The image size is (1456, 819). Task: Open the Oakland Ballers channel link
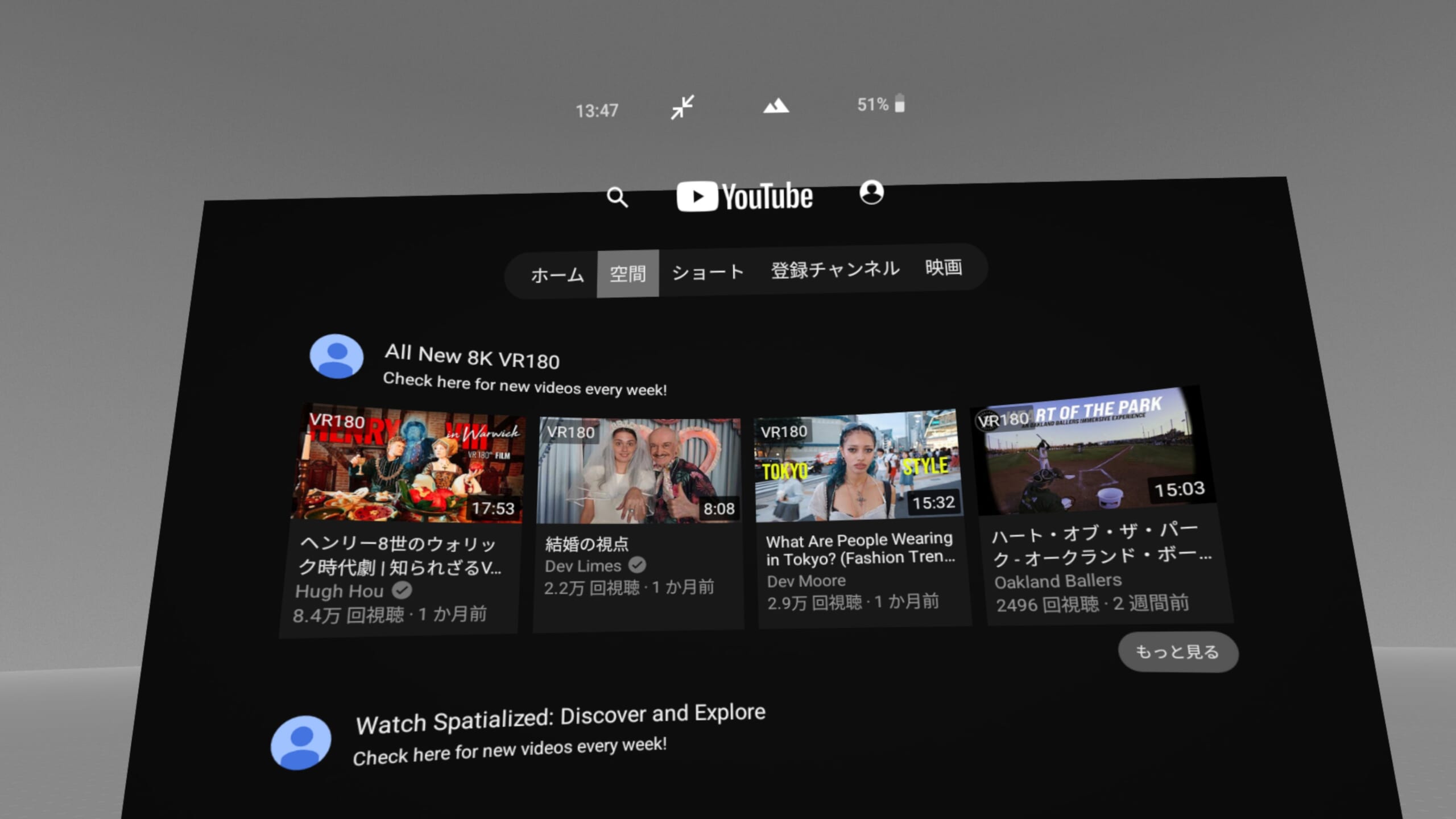point(1057,581)
